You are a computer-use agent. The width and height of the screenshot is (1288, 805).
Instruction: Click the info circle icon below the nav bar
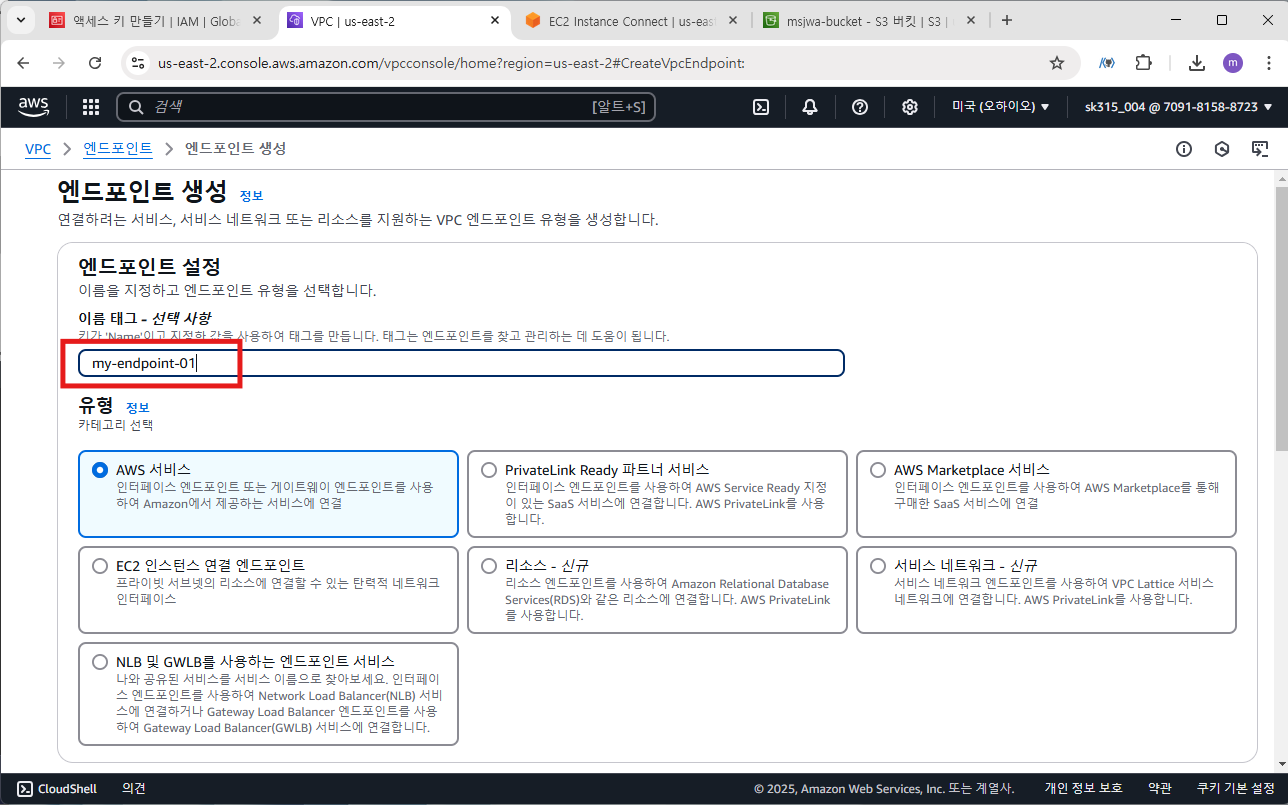pos(1184,149)
